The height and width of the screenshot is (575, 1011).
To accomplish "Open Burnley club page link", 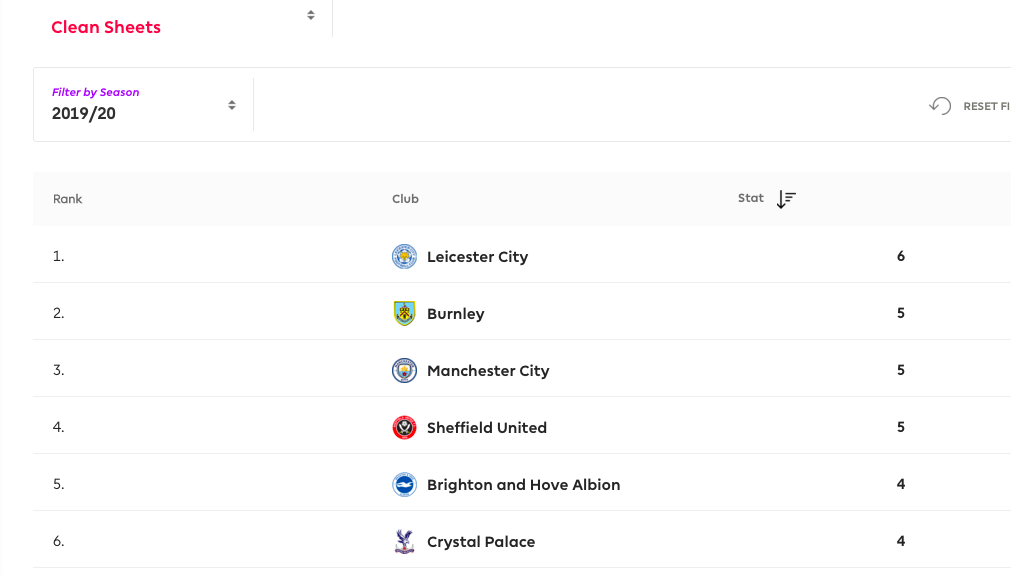I will (455, 314).
